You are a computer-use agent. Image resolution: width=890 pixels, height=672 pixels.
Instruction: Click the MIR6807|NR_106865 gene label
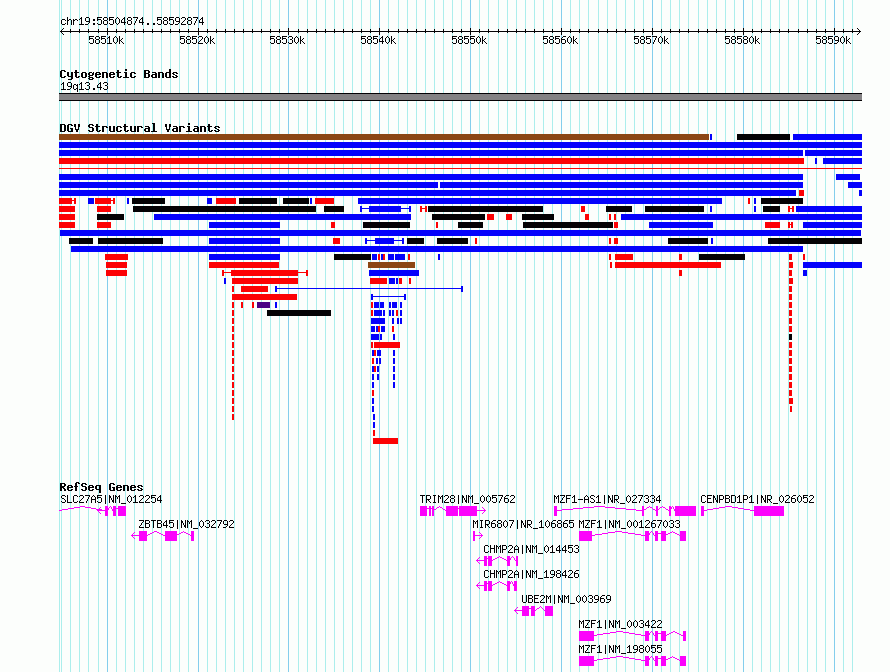[523, 524]
